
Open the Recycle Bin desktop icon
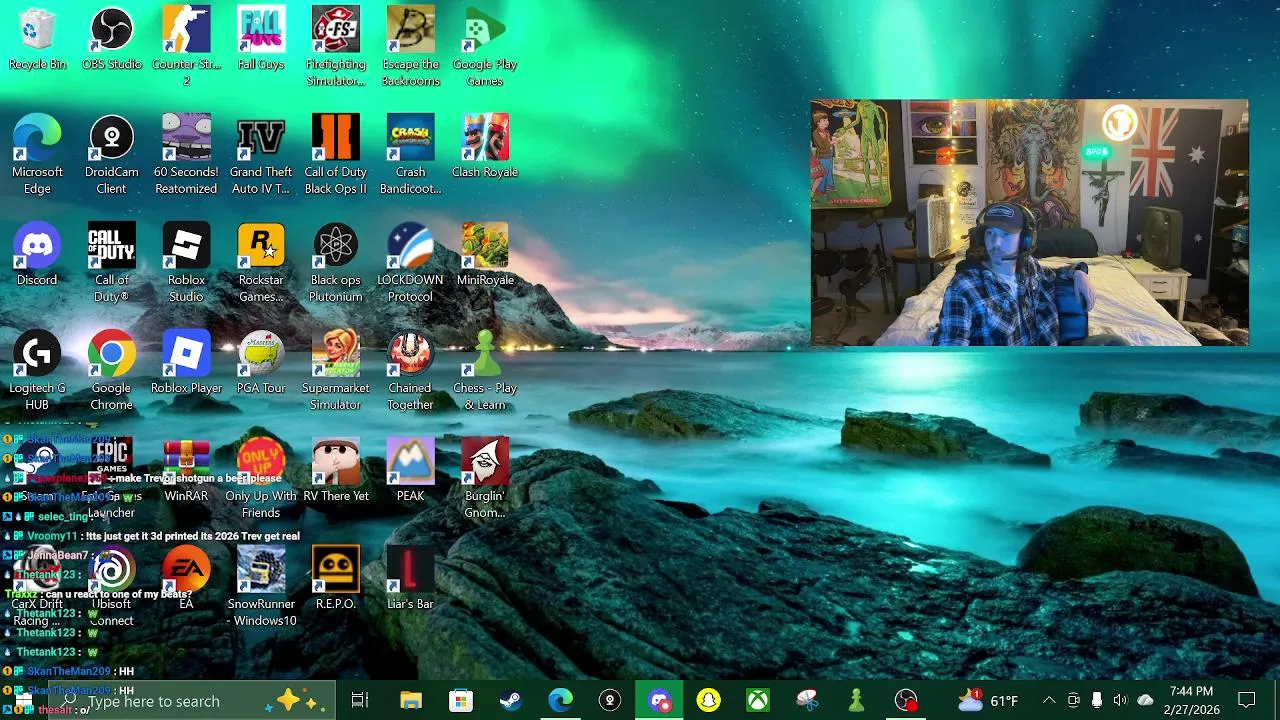[x=37, y=40]
